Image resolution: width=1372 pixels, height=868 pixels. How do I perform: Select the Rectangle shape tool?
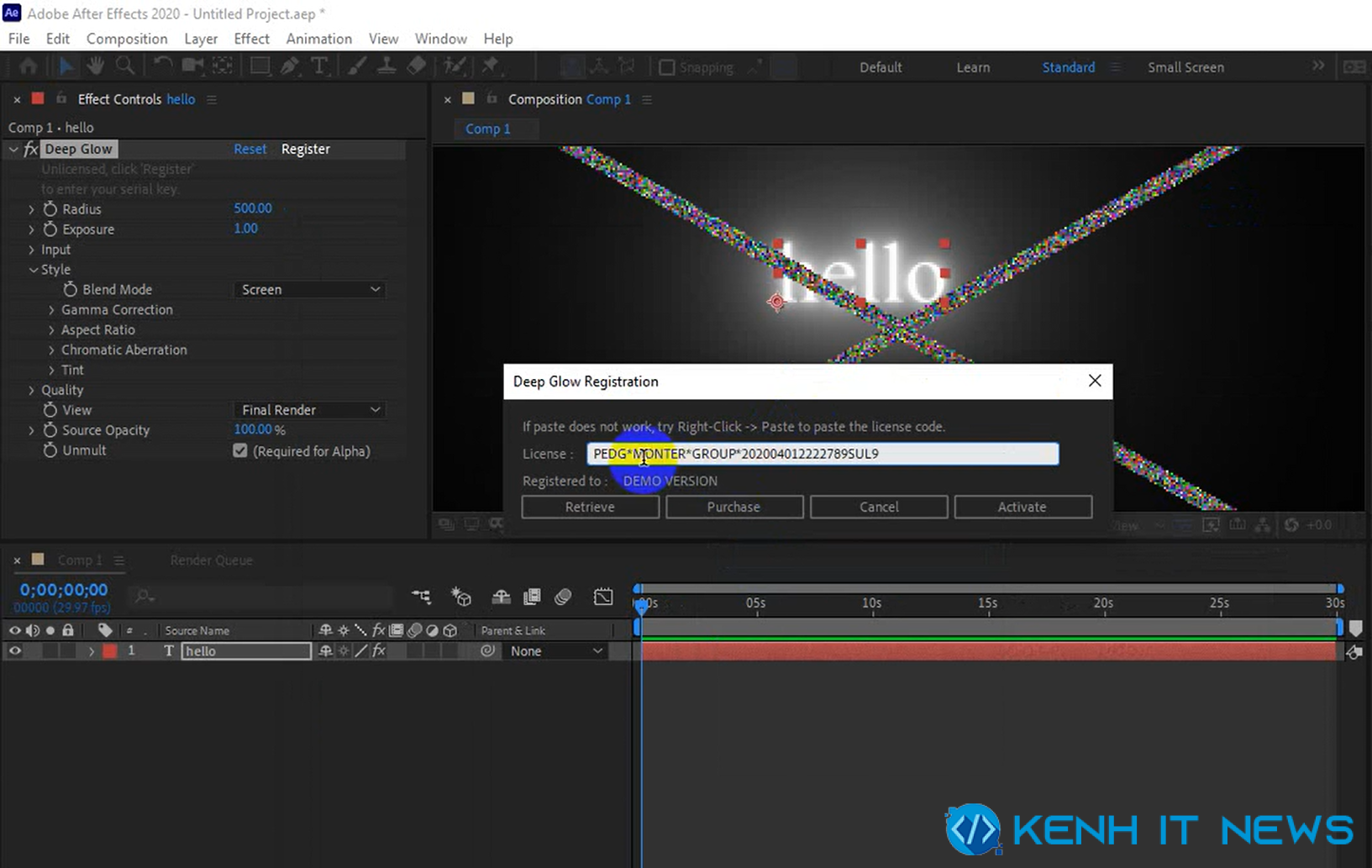260,66
